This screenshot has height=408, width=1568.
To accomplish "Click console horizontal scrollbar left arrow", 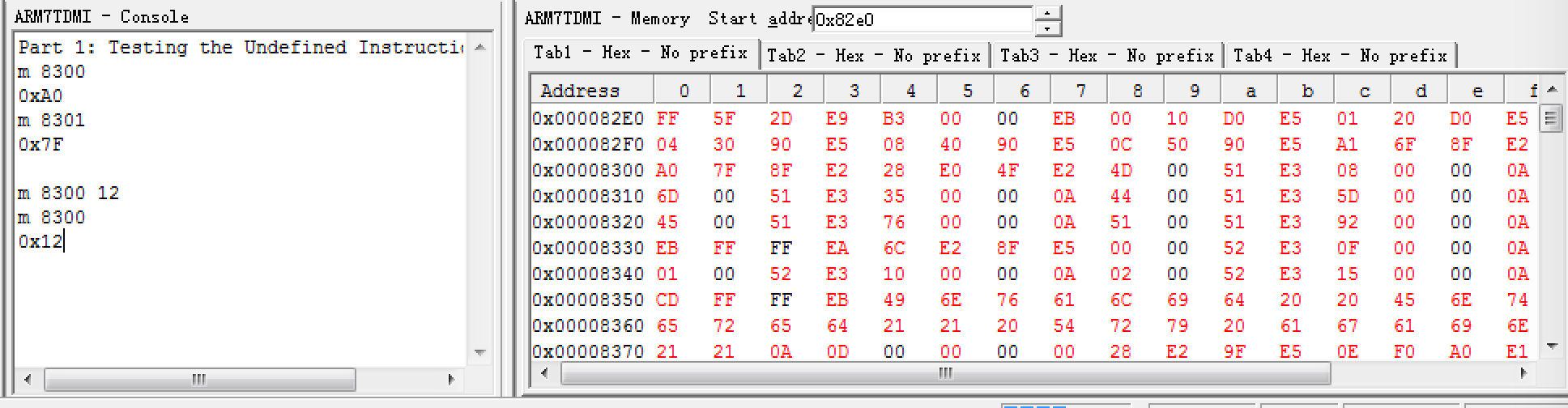I will click(27, 379).
